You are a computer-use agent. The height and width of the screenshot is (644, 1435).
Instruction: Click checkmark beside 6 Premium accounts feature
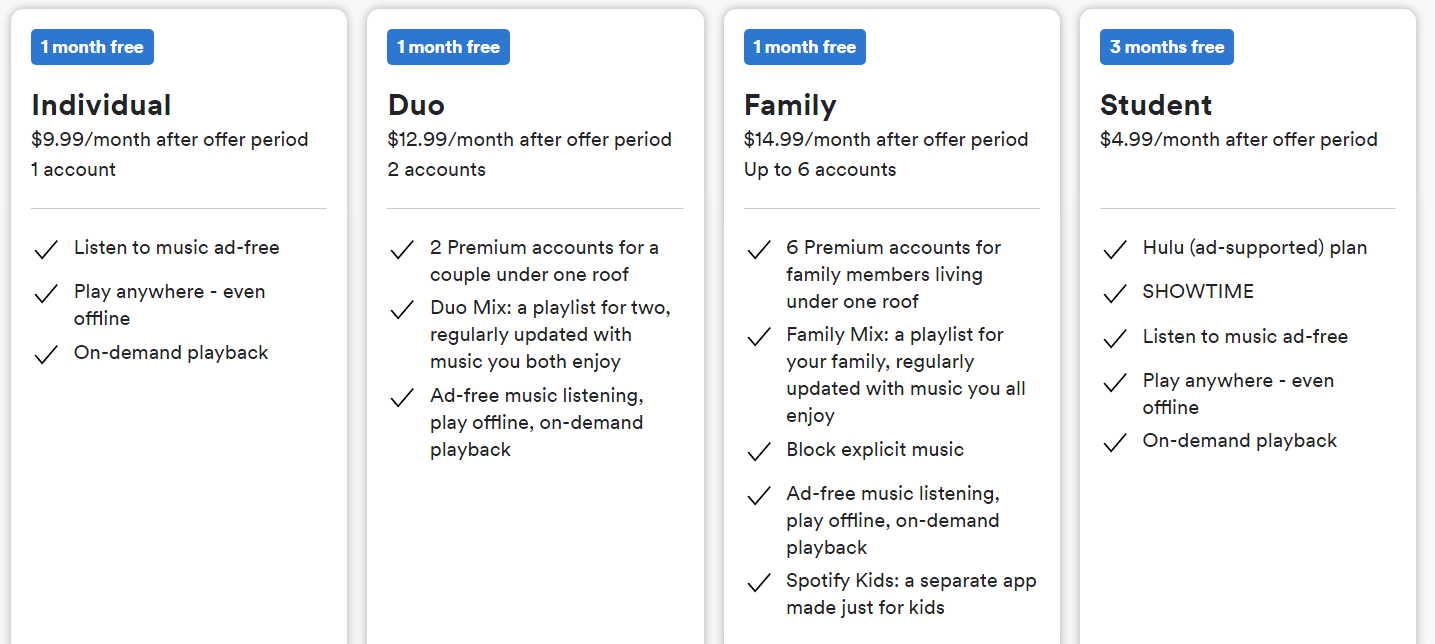[759, 249]
